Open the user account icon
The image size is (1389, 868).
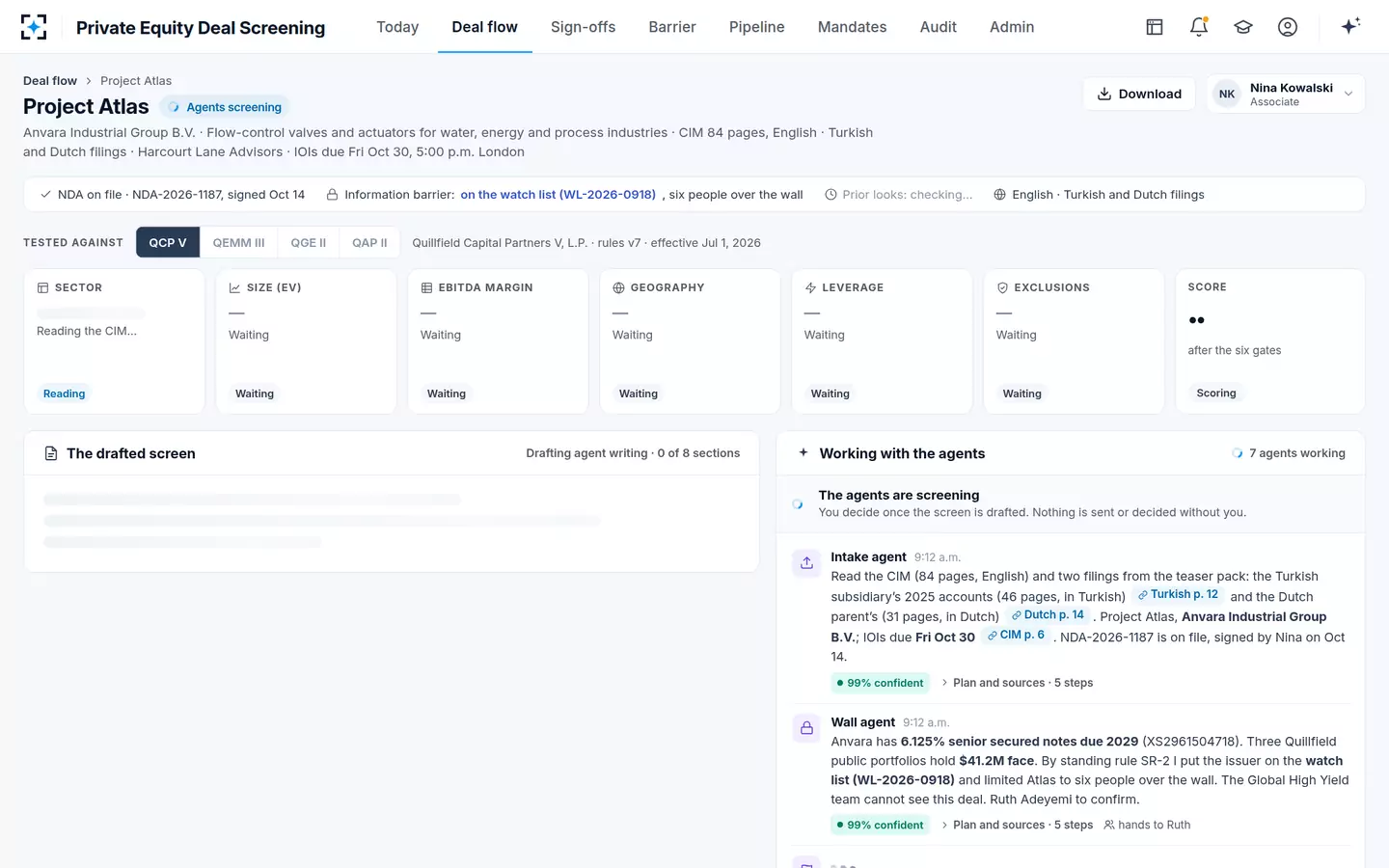[x=1288, y=27]
